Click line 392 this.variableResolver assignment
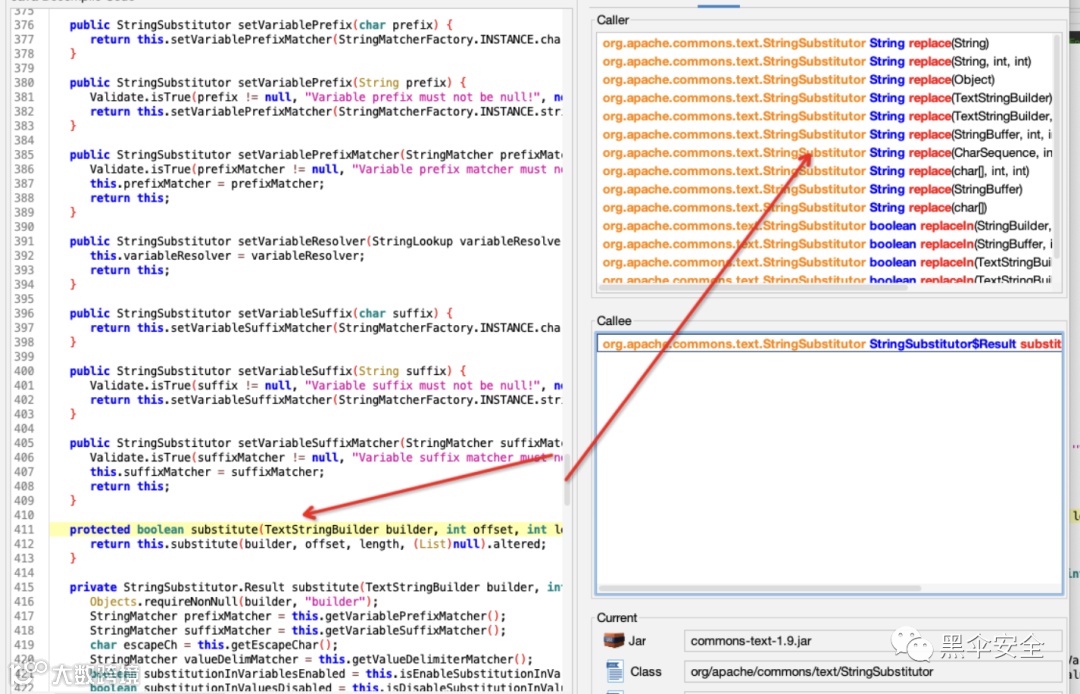 point(227,256)
